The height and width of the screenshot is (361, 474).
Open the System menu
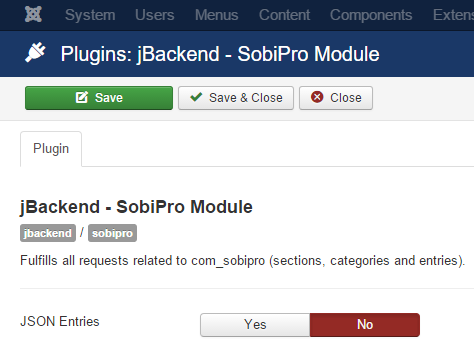click(90, 15)
